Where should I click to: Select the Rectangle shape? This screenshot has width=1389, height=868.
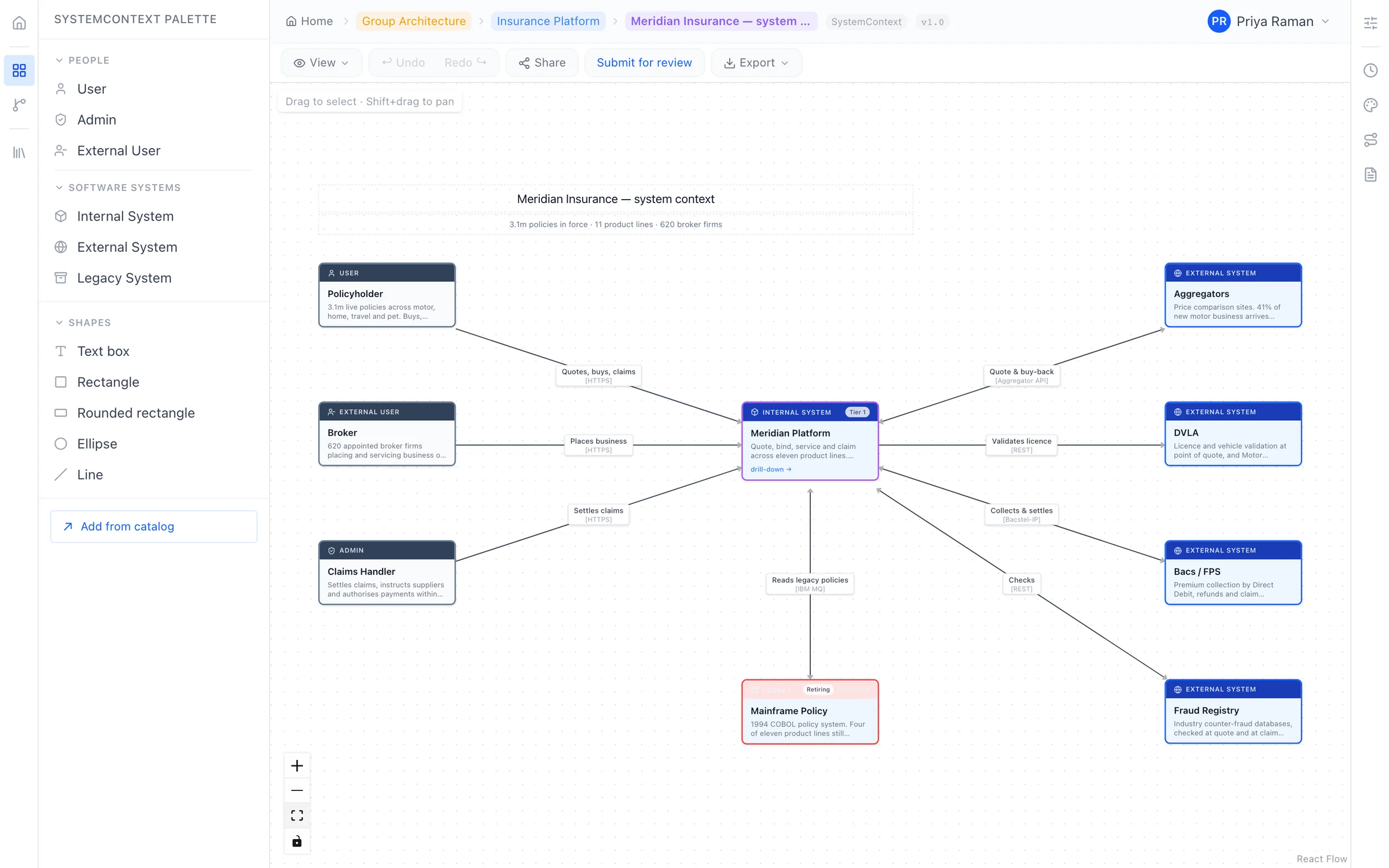[153, 382]
